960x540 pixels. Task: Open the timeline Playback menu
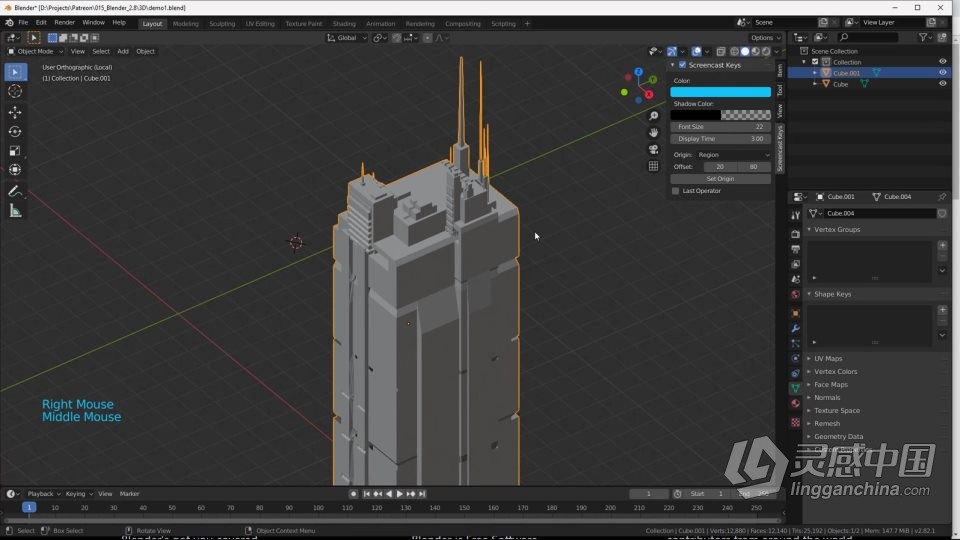tap(43, 494)
